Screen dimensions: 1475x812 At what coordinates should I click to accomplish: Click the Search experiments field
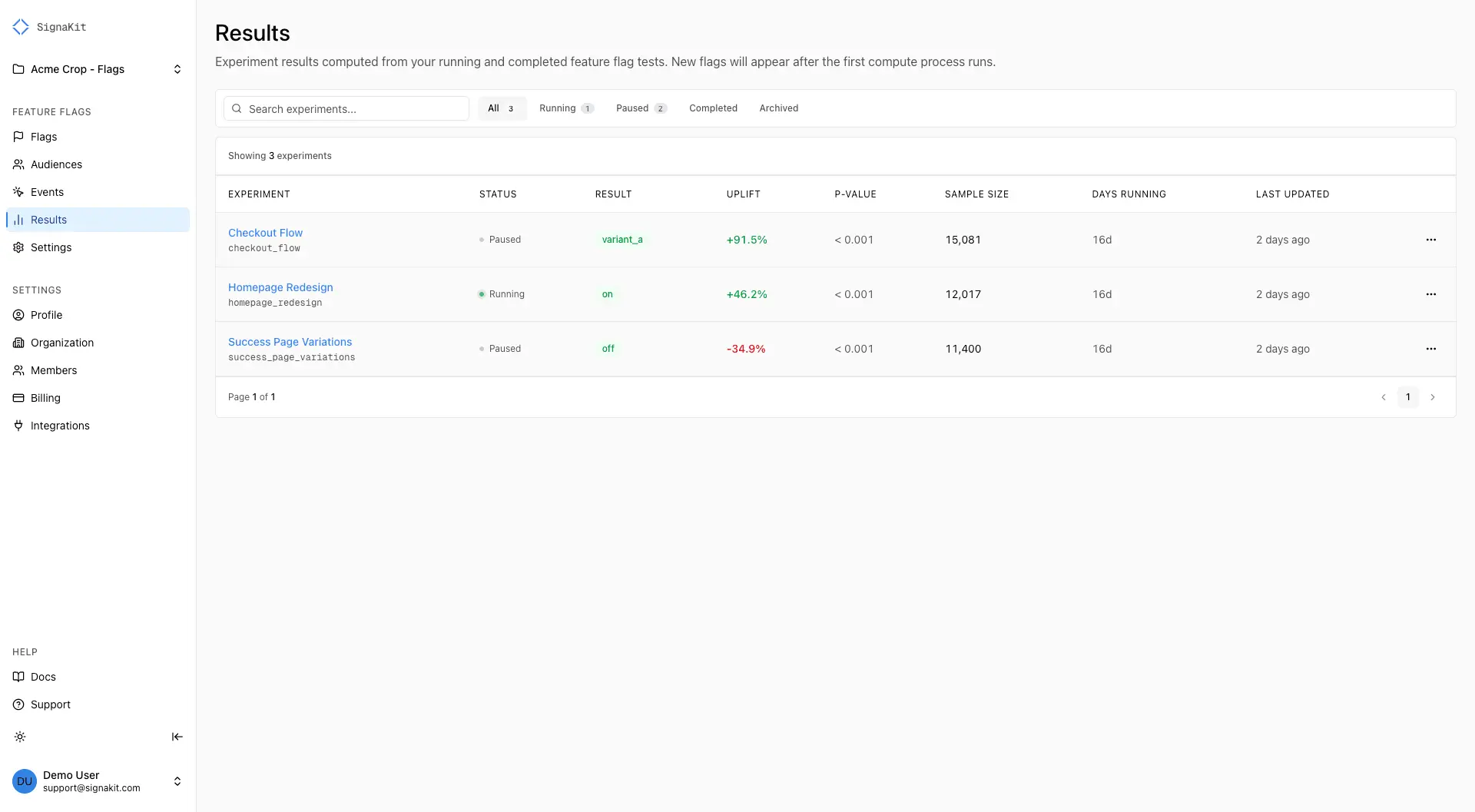346,108
